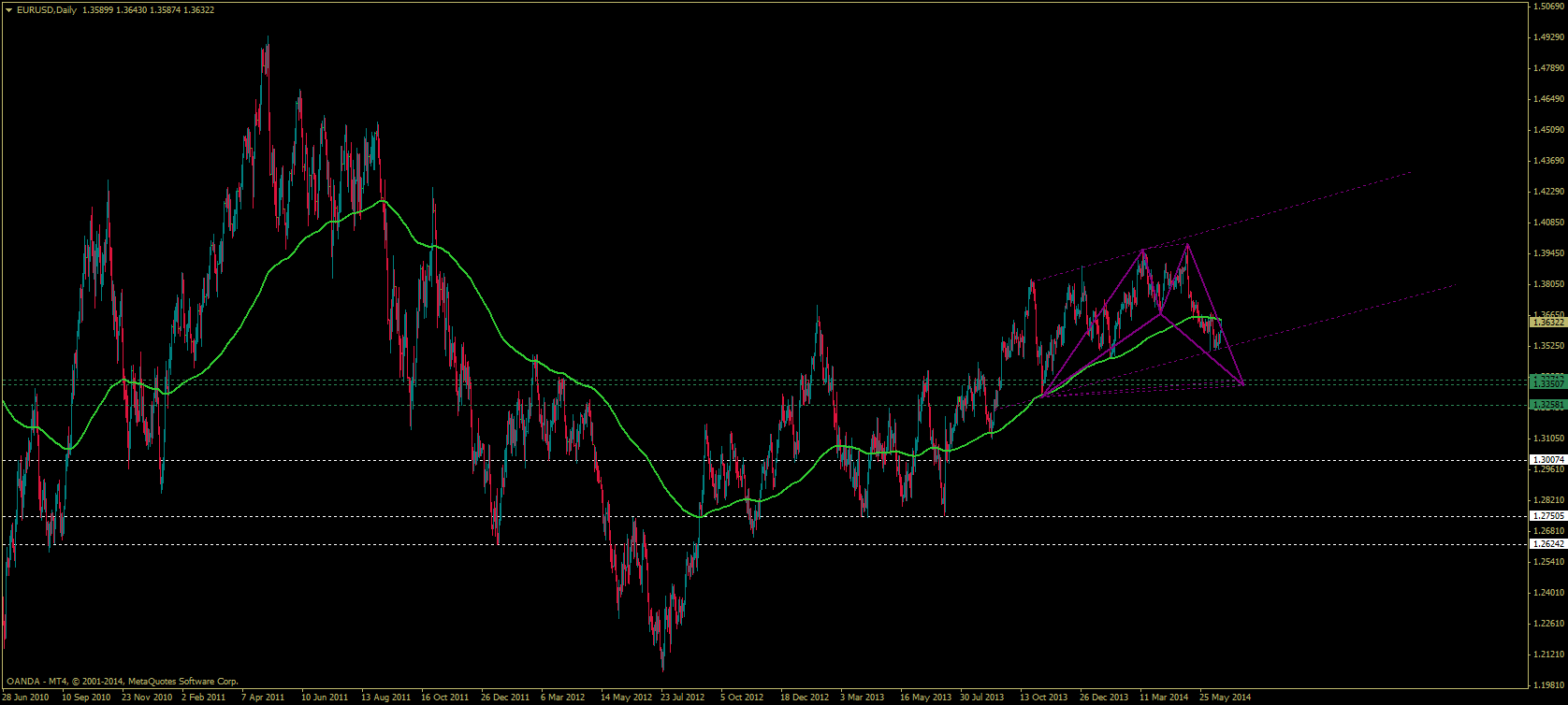1568x705 pixels.
Task: Click the 1.25410 price axis label
Action: click(1550, 562)
